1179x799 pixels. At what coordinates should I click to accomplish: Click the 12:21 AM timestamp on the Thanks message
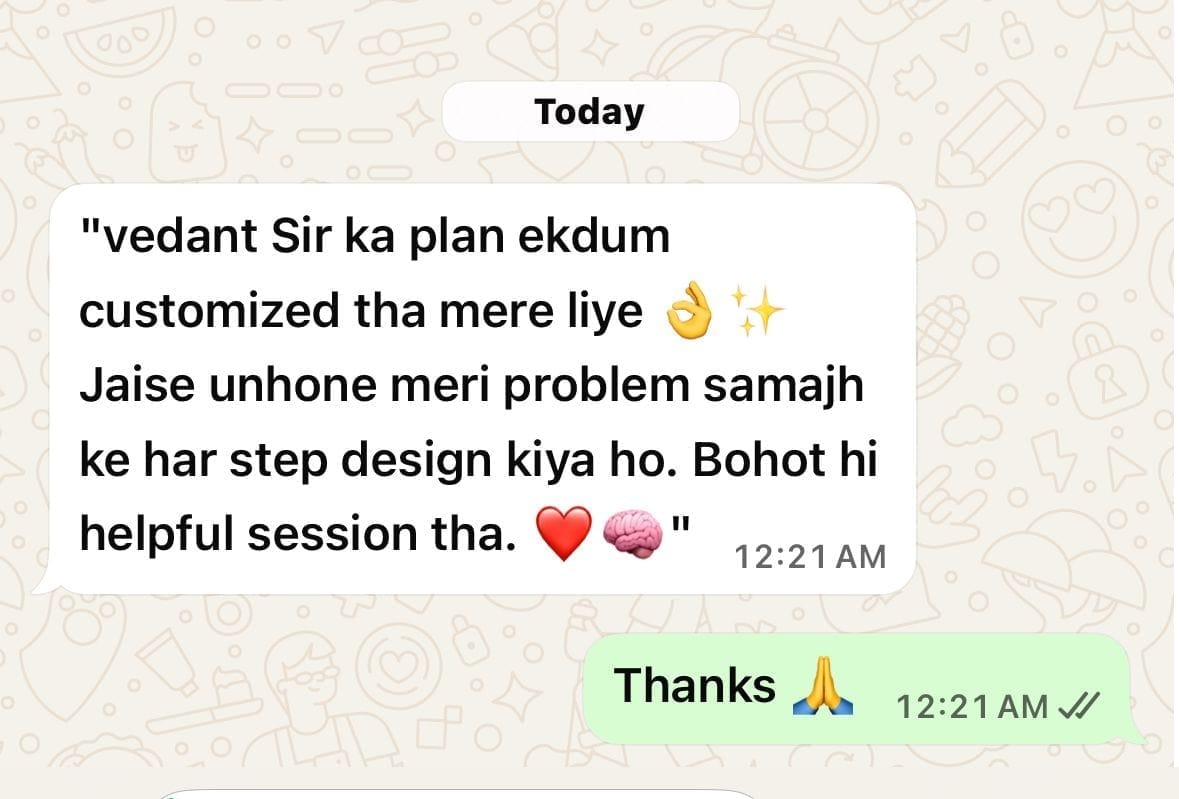coord(971,707)
